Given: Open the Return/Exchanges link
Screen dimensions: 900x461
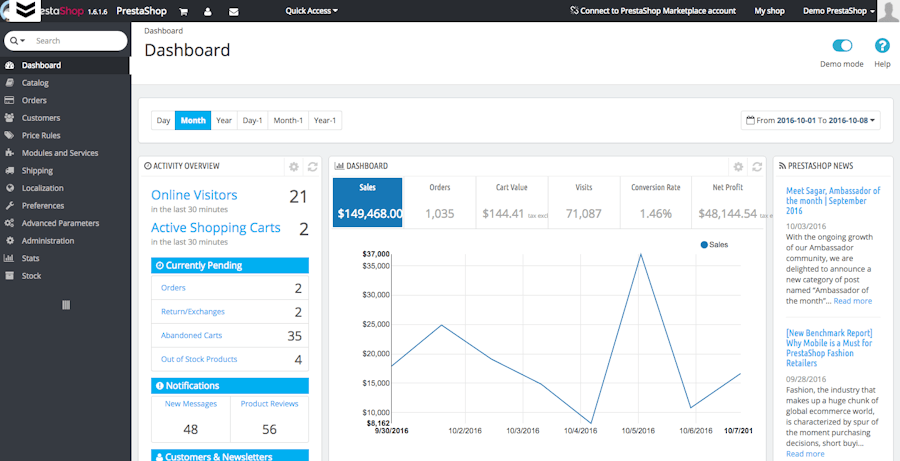Looking at the screenshot, I should click(x=193, y=312).
